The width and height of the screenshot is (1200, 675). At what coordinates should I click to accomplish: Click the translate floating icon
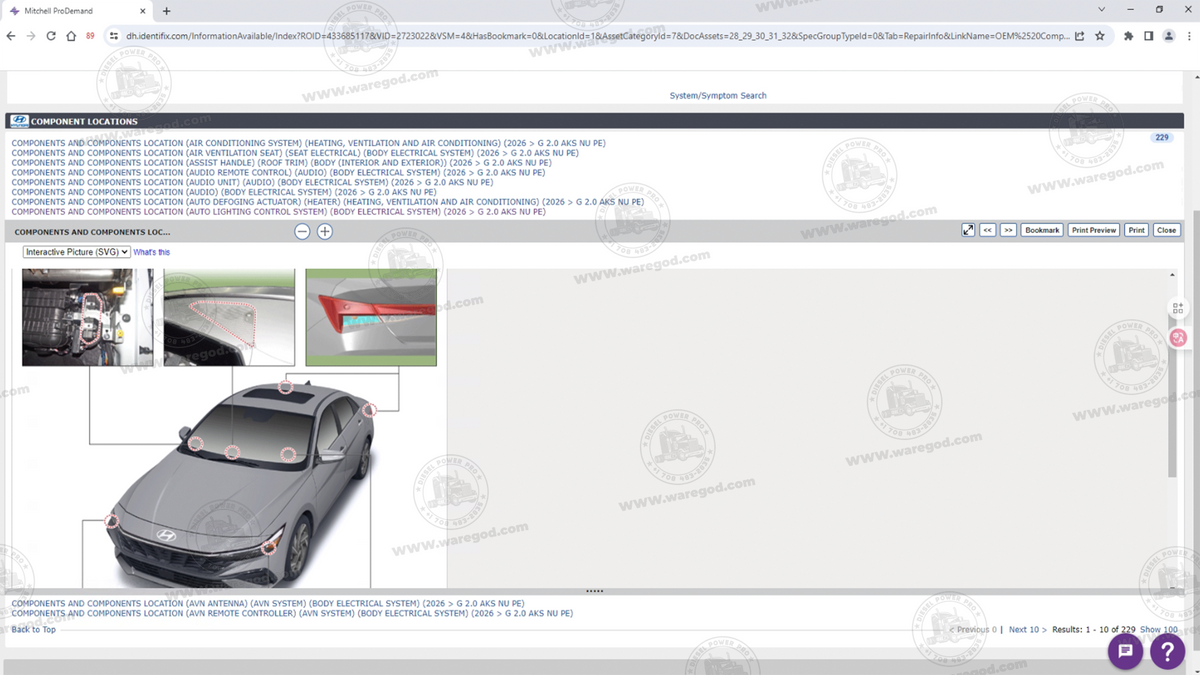click(x=1178, y=338)
